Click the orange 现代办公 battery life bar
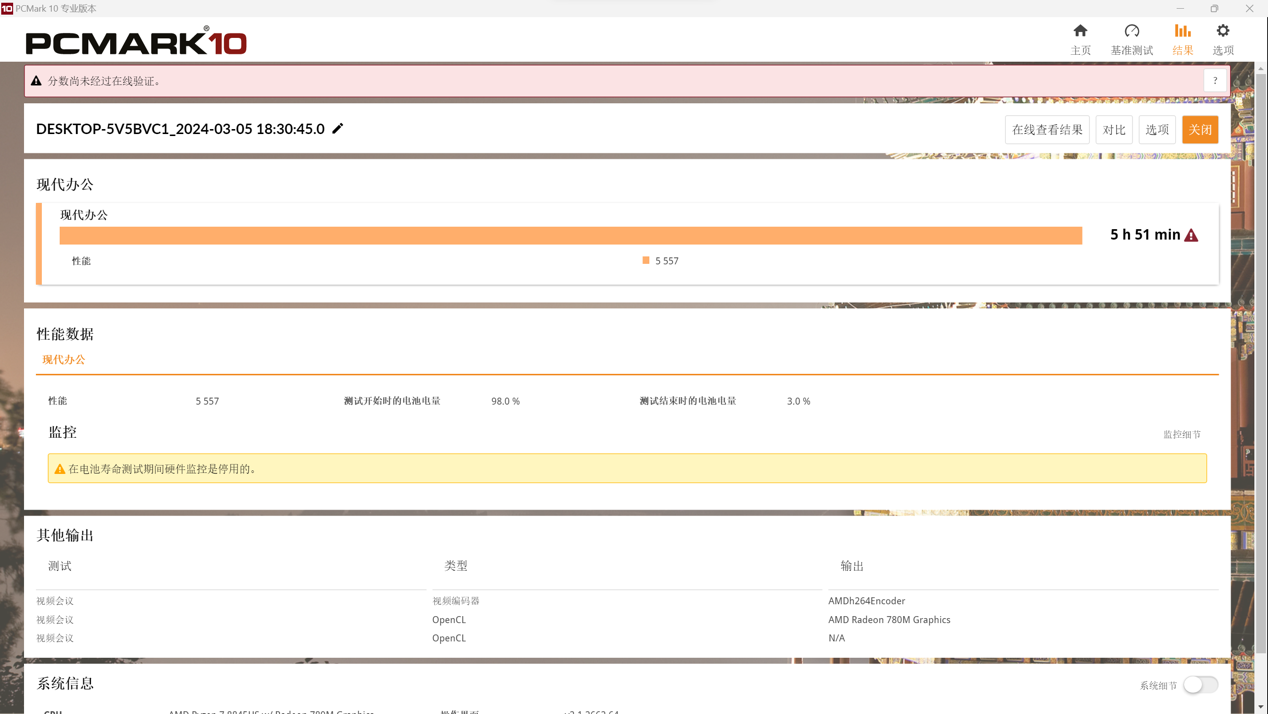 point(570,235)
